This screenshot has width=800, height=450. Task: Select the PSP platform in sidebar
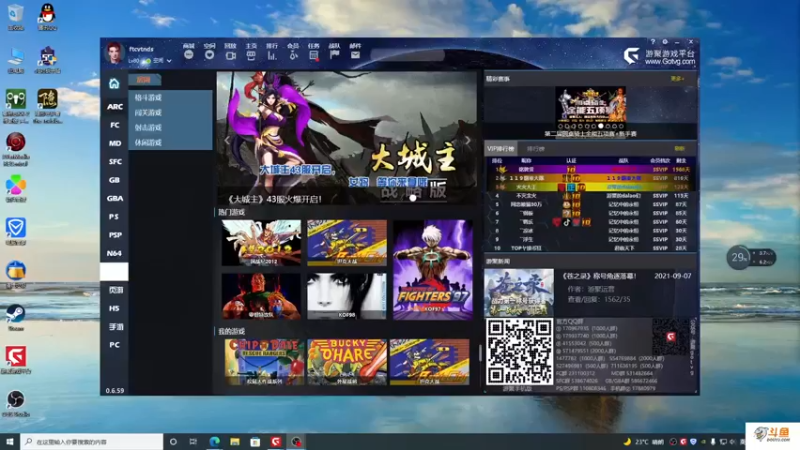pyautogui.click(x=114, y=235)
